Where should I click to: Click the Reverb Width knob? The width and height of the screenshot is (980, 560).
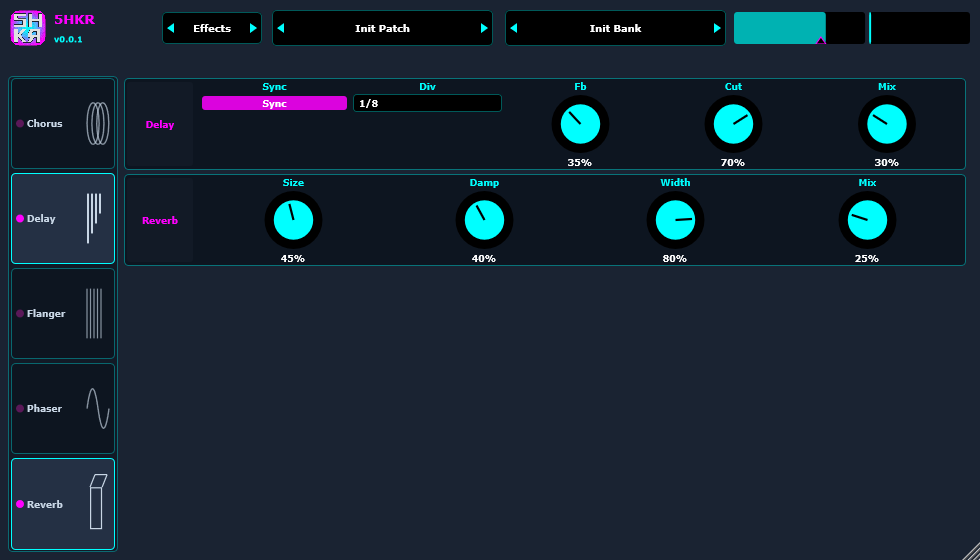[675, 221]
